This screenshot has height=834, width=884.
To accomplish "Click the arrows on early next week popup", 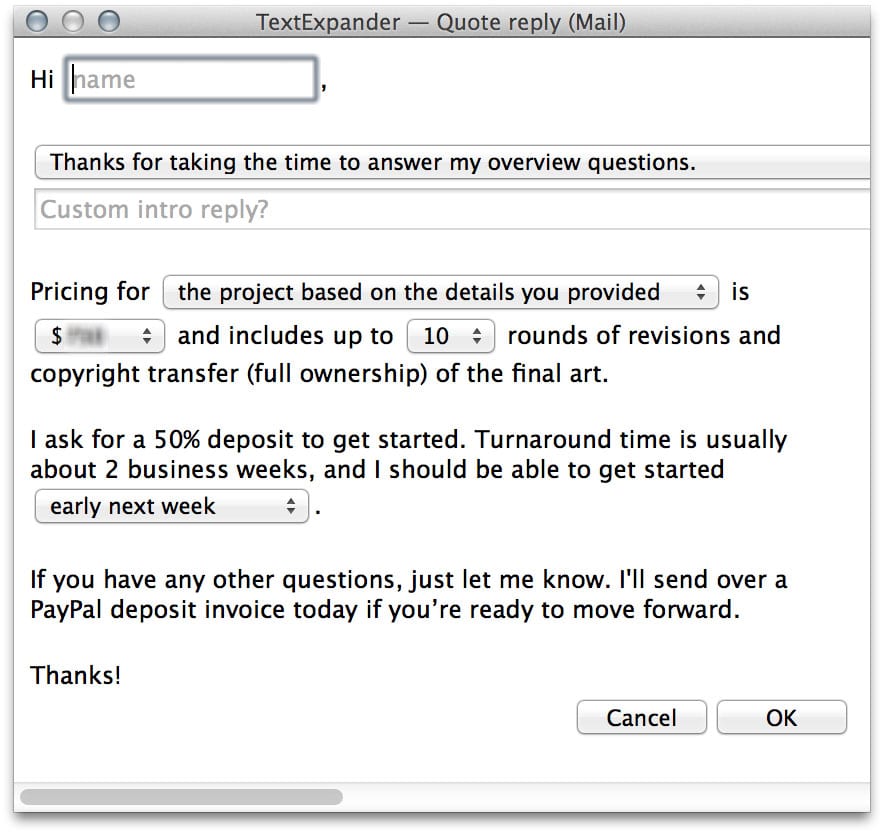I will click(x=291, y=506).
